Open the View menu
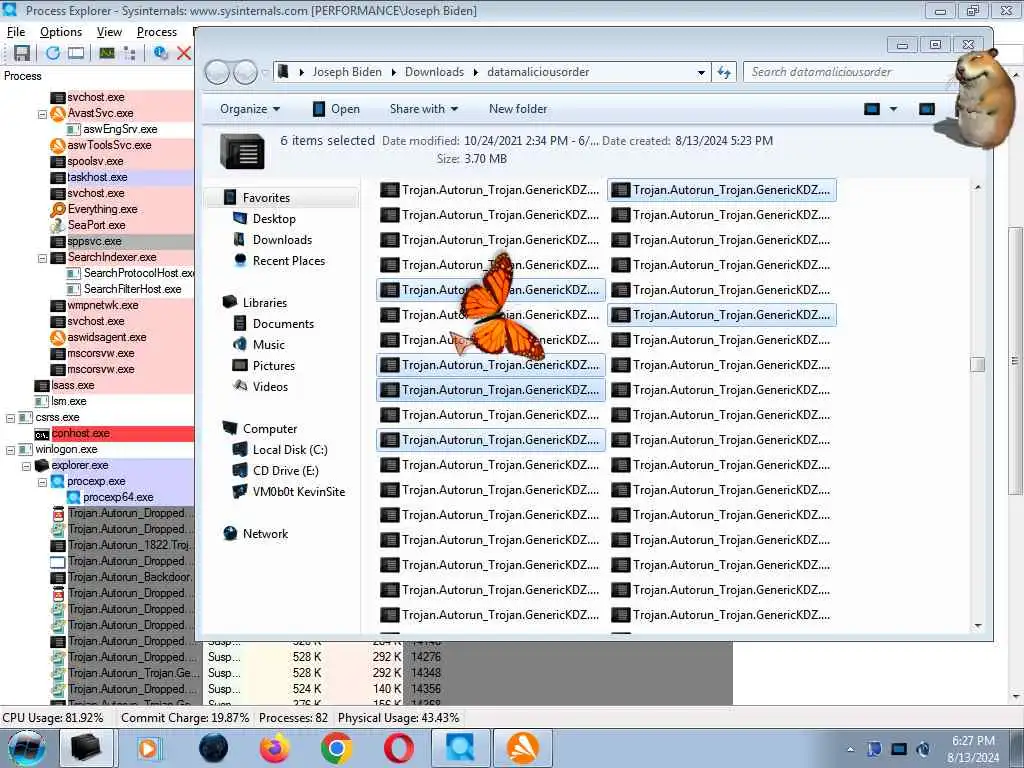This screenshot has width=1024, height=768. 109,31
